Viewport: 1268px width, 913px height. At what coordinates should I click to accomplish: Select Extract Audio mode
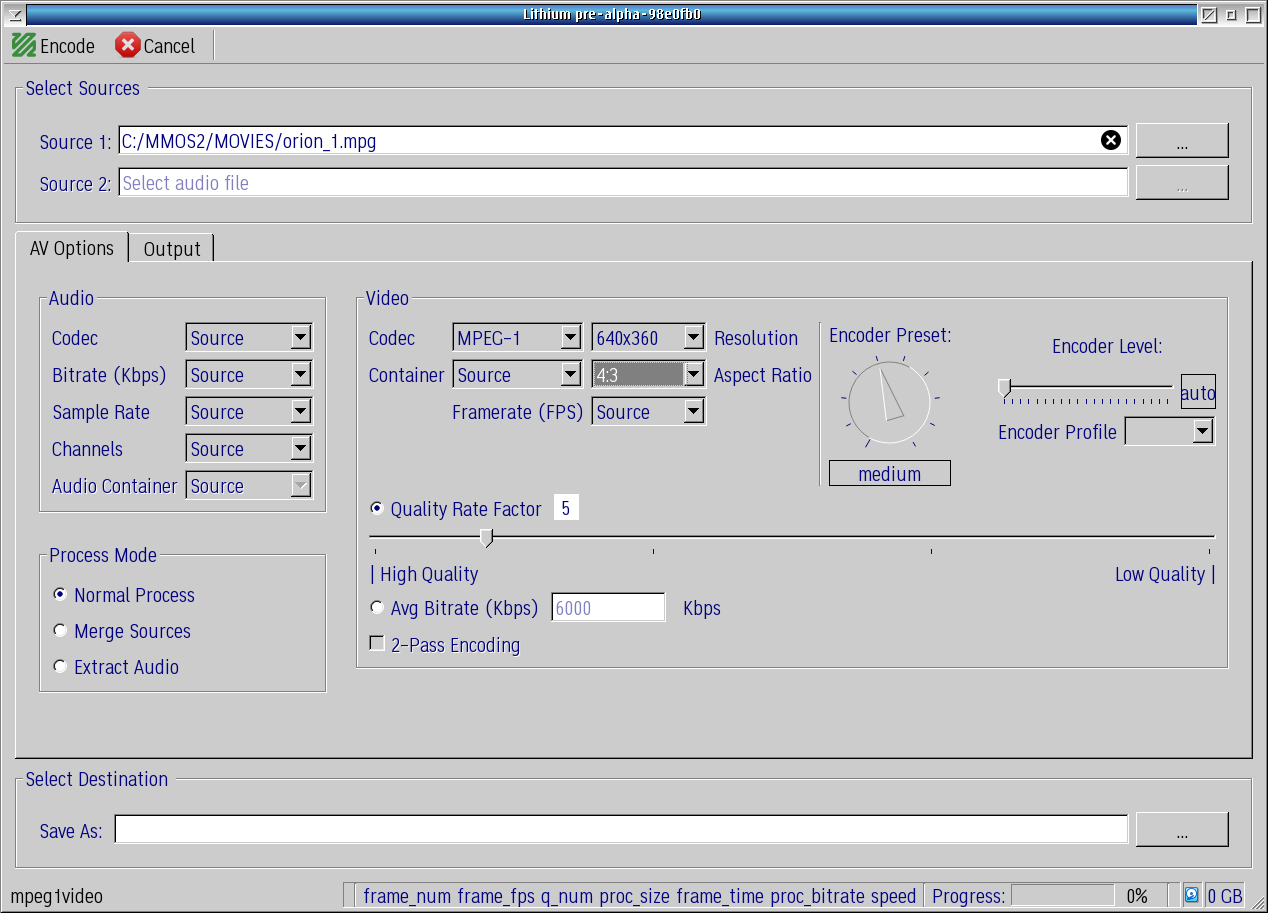pos(60,667)
